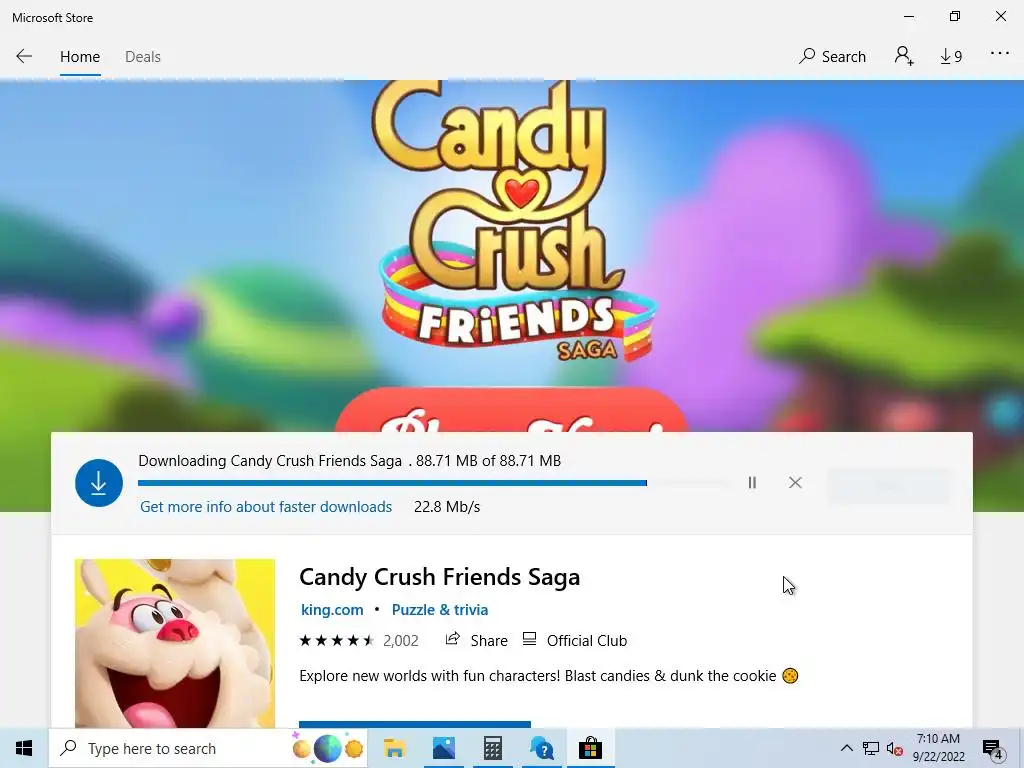
Task: Click the network status tray icon
Action: click(871, 748)
